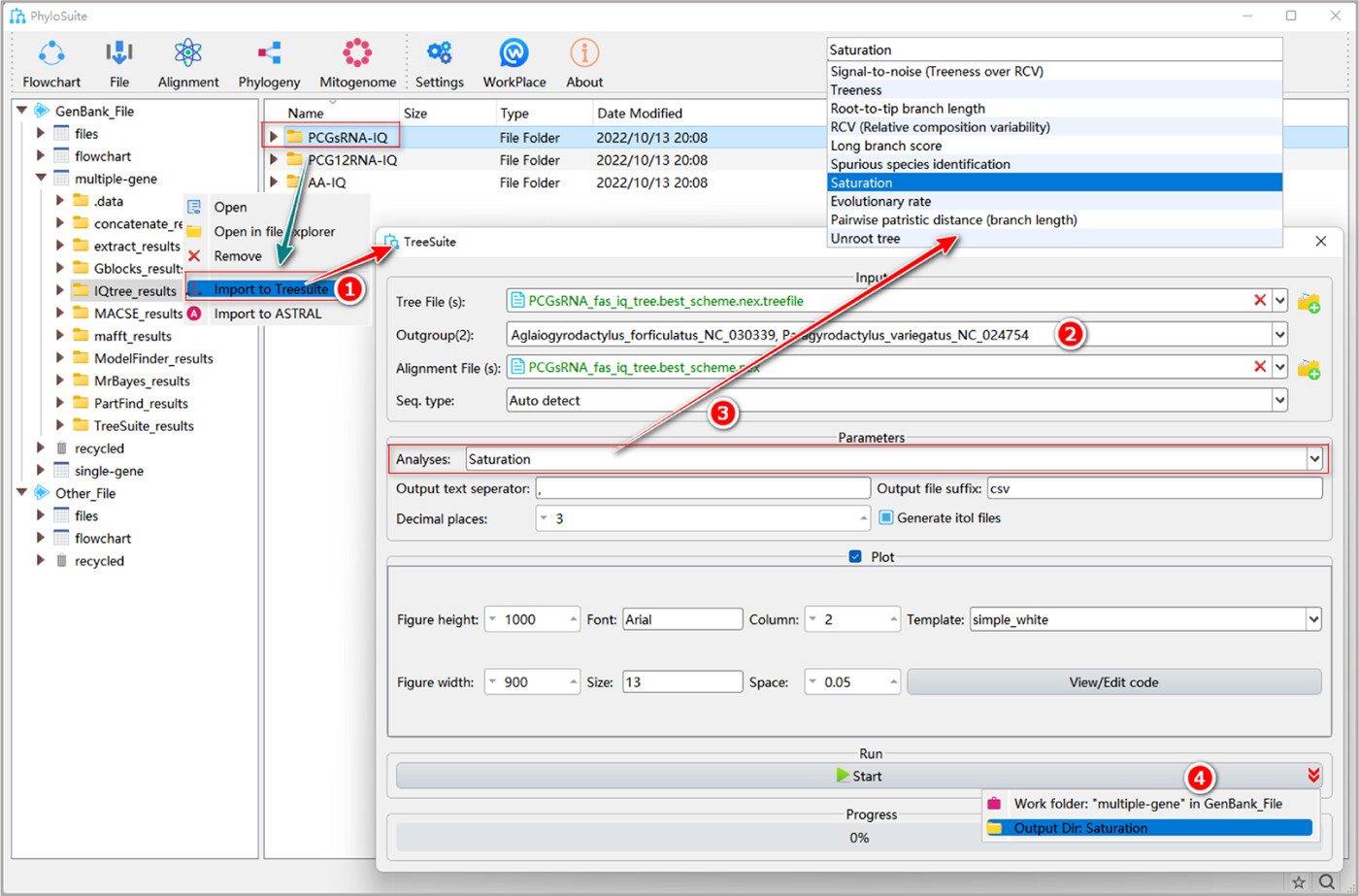Sort by Date Modified column header
This screenshot has width=1359, height=896.
click(x=639, y=113)
